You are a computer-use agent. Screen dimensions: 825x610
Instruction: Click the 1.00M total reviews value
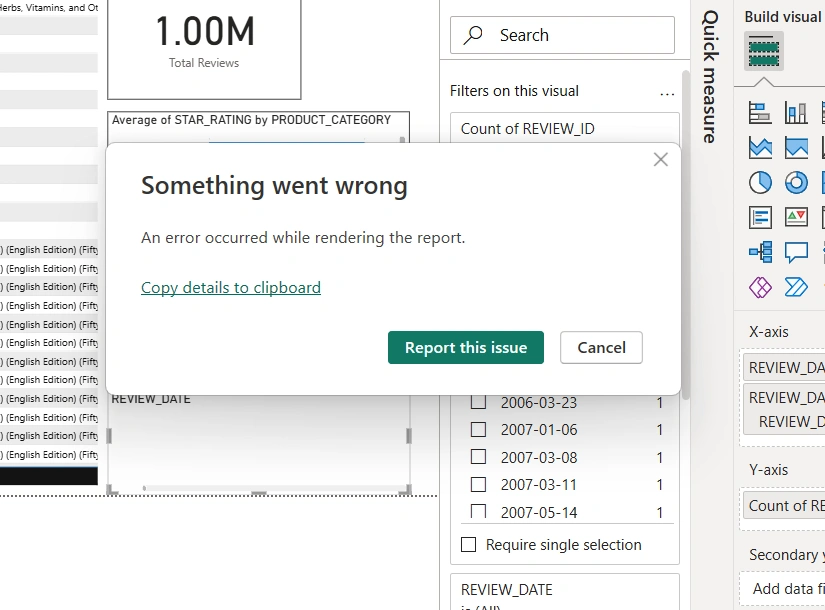(205, 31)
